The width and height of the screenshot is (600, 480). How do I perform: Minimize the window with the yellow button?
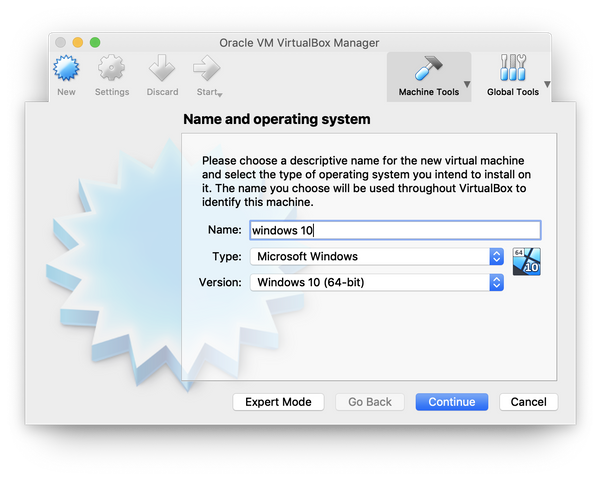(x=77, y=42)
